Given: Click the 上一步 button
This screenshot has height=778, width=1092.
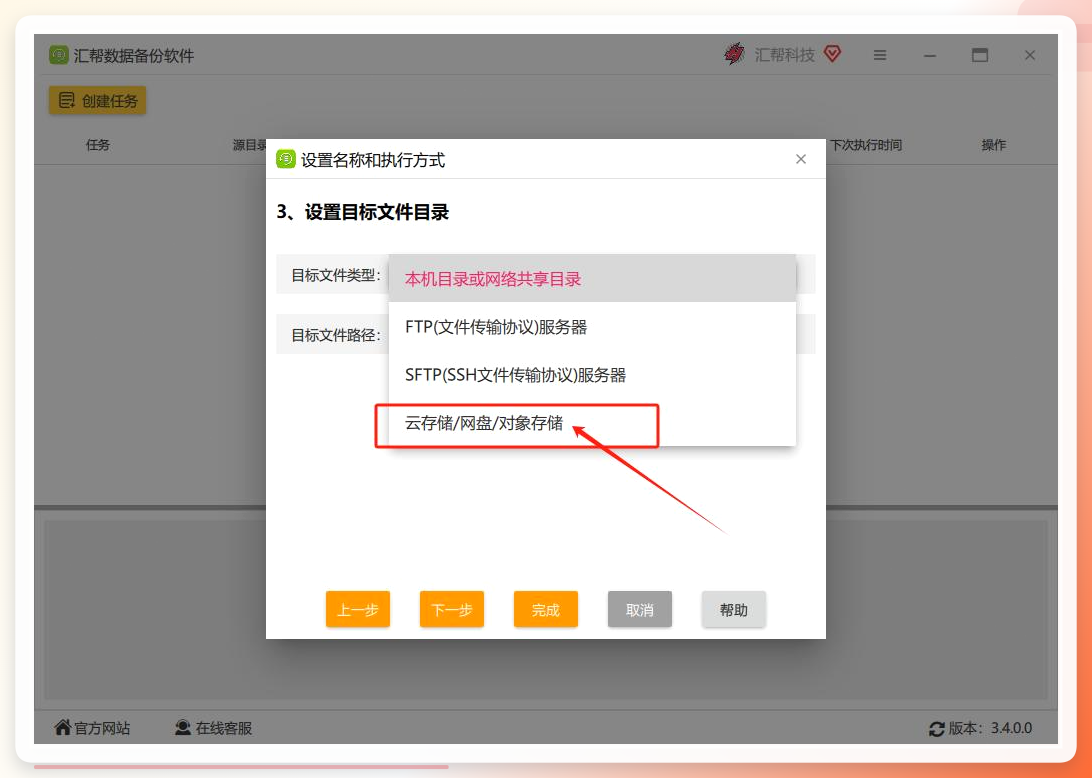Looking at the screenshot, I should click(358, 609).
